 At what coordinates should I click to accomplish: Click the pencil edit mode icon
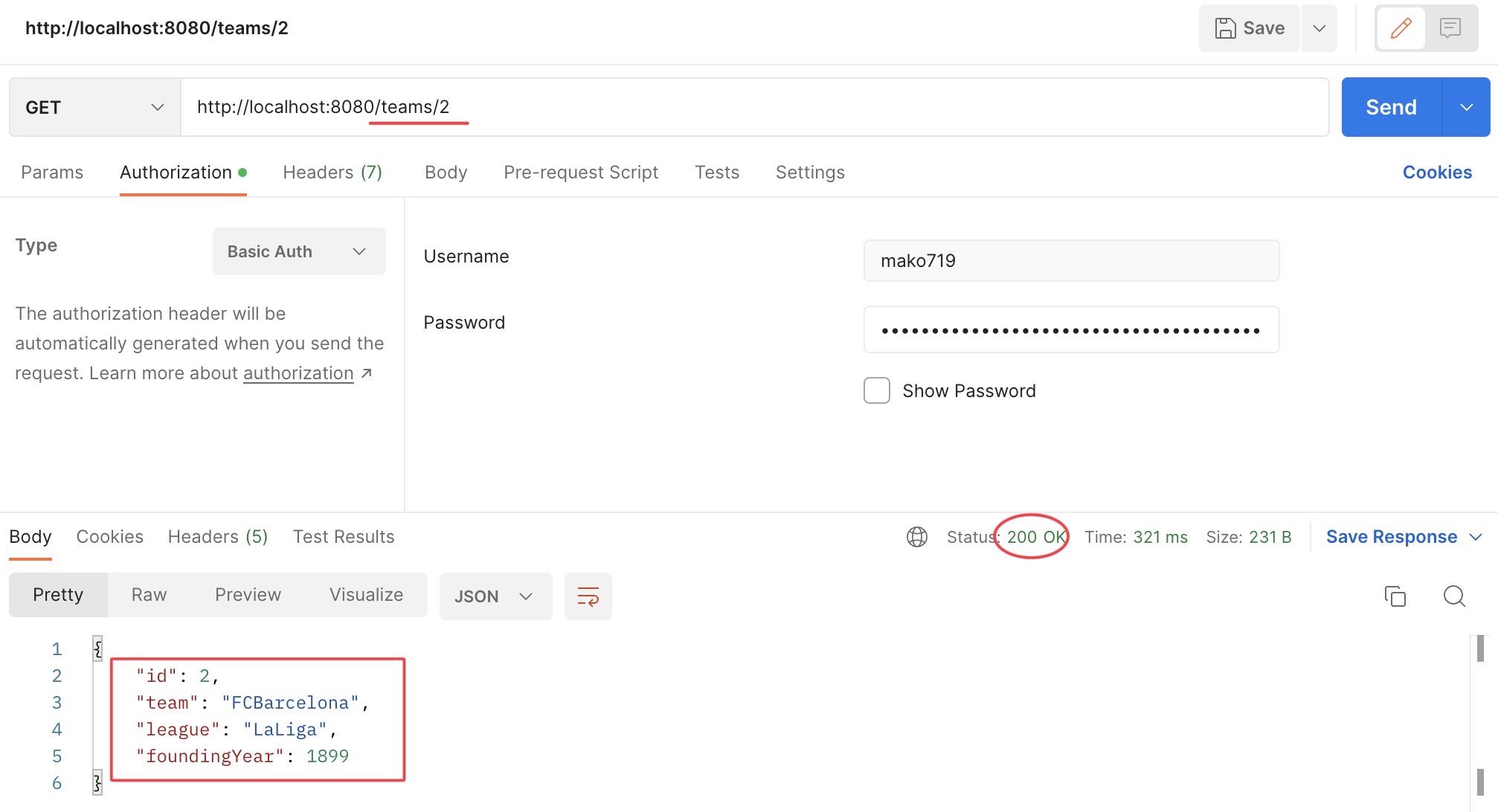pos(1401,28)
